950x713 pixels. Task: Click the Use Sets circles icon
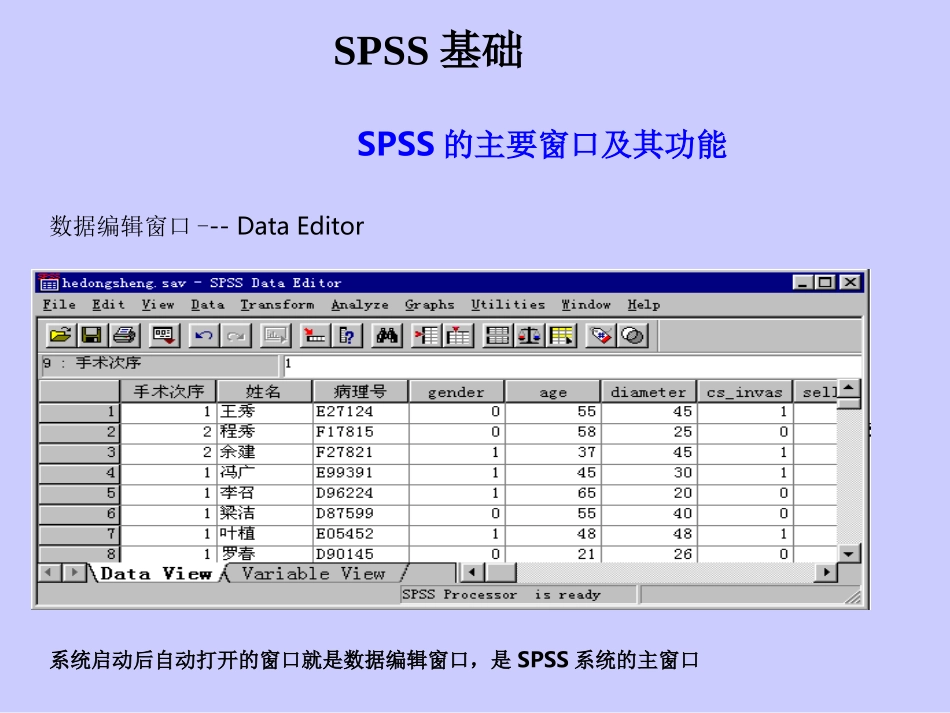633,335
